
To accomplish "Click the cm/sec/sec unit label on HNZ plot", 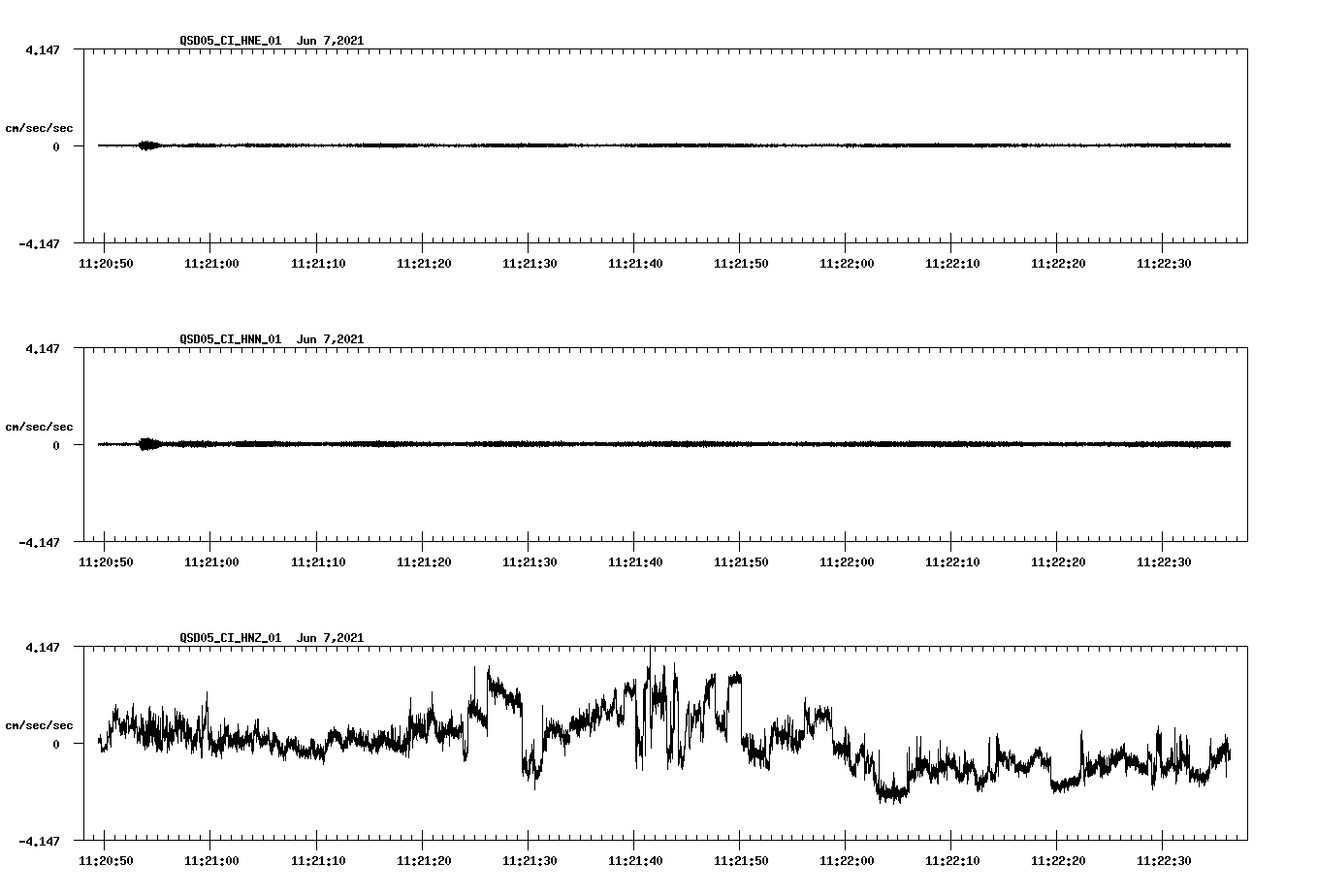I will [x=39, y=725].
